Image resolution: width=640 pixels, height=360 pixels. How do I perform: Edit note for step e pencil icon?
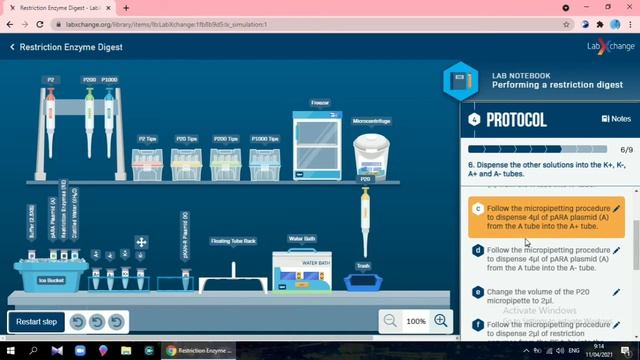(x=616, y=292)
